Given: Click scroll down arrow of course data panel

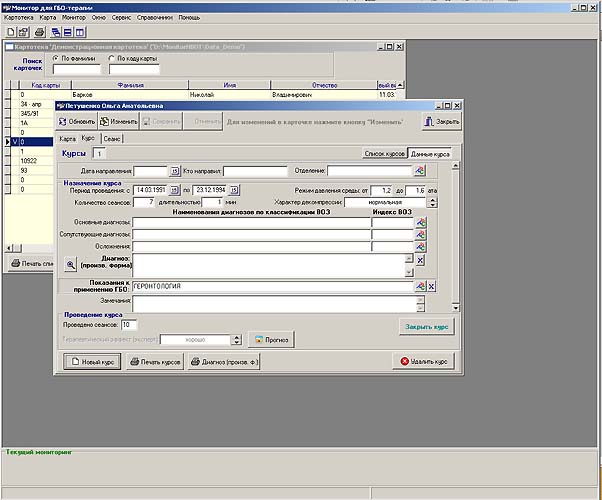Looking at the screenshot, I should pyautogui.click(x=455, y=308).
